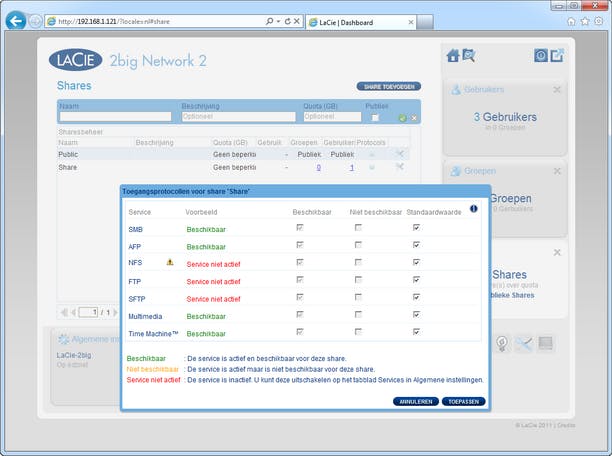Toggle SMB Standaardwaarde checkbox
The height and width of the screenshot is (456, 612).
tap(416, 227)
